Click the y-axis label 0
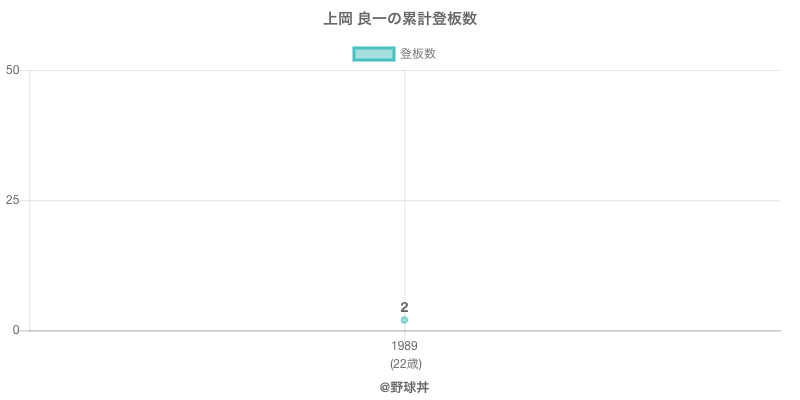 pyautogui.click(x=16, y=330)
